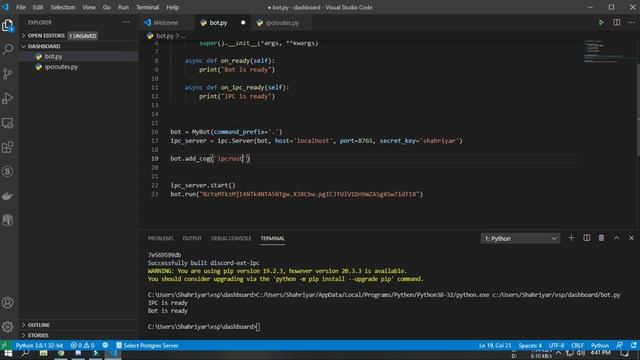Open the Explorer panel's more actions ellipsis
640x360 pixels.
tap(127, 22)
